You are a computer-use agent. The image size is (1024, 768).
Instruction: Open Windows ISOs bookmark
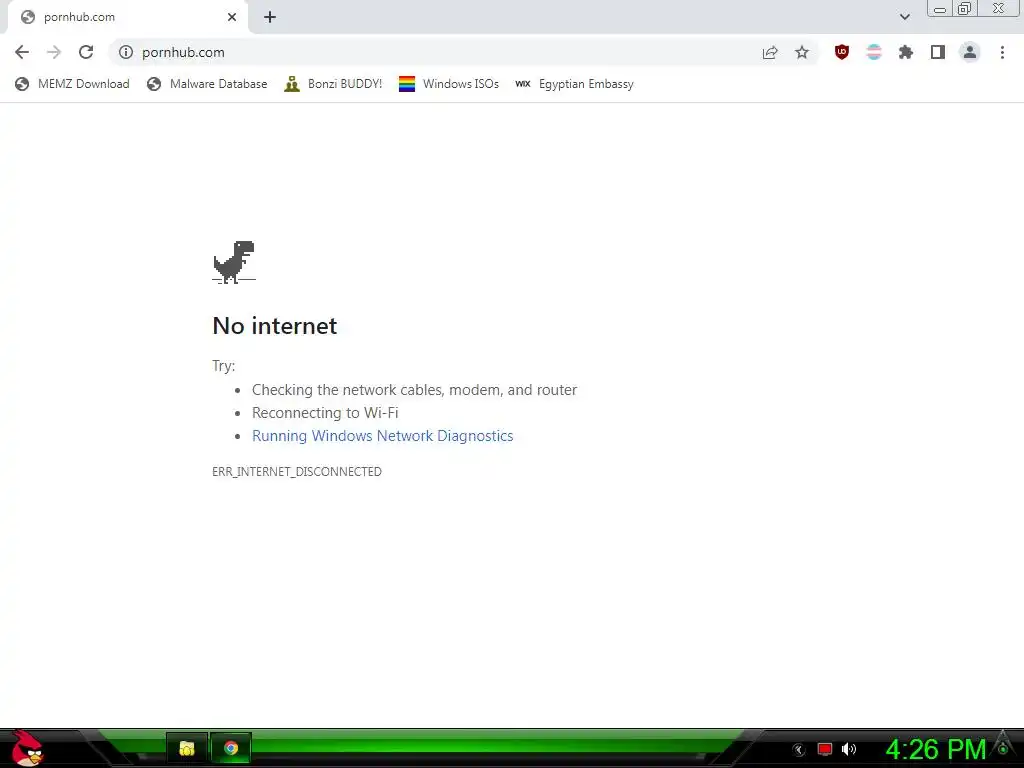click(449, 84)
